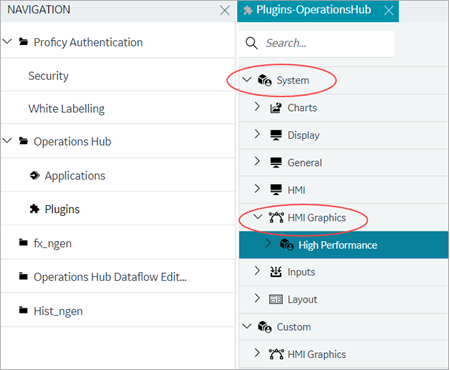Image resolution: width=450 pixels, height=370 pixels.
Task: Close the Plugins-OperationsHub tab
Action: pyautogui.click(x=389, y=11)
